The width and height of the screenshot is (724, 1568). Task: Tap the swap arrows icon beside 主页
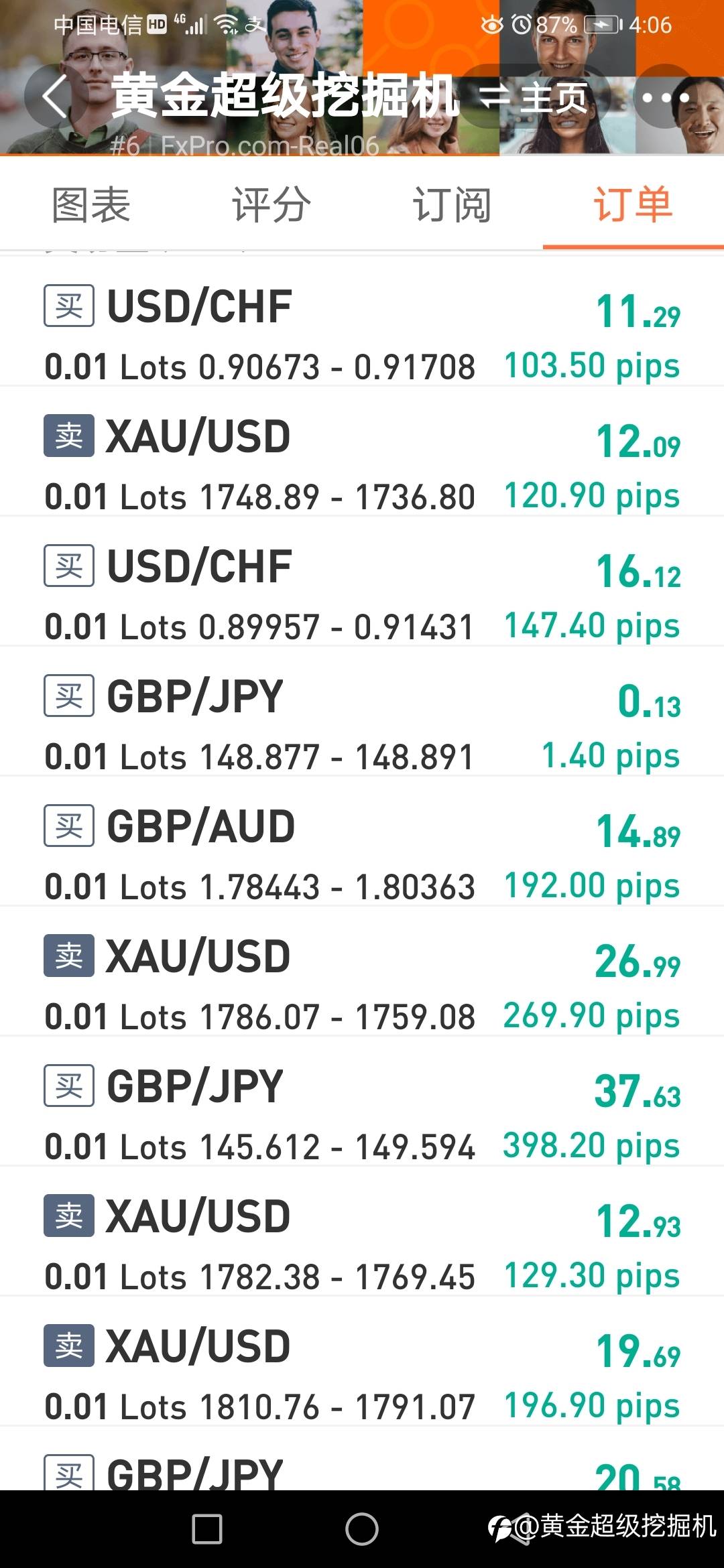[x=495, y=97]
